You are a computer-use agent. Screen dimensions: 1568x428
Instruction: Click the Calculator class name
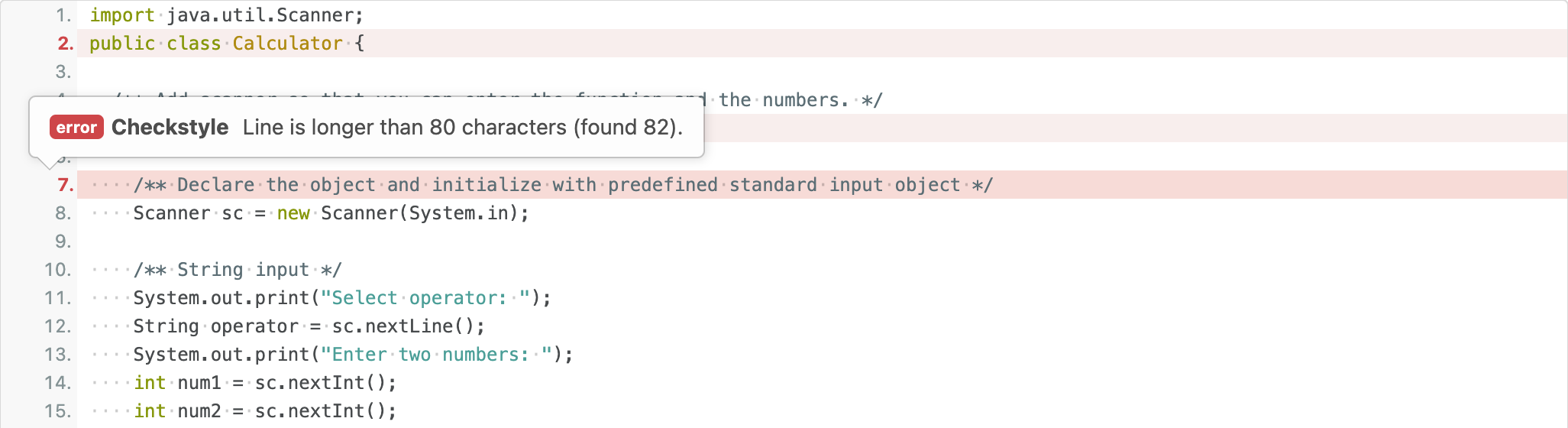(287, 44)
